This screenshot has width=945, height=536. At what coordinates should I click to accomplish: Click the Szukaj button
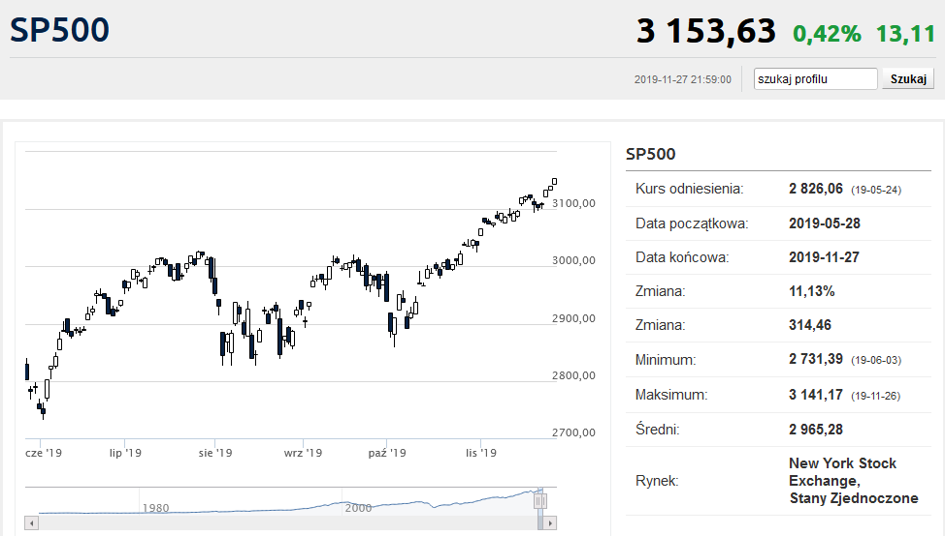click(x=908, y=79)
